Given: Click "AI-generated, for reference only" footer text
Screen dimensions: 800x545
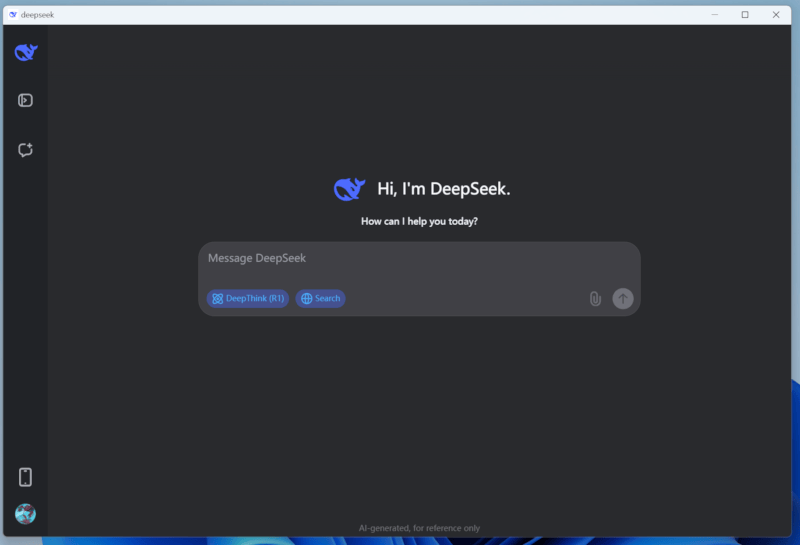Looking at the screenshot, I should [419, 528].
